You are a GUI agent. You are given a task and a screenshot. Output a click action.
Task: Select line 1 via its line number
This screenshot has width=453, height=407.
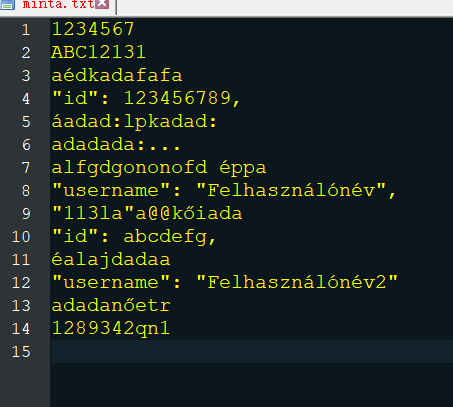pyautogui.click(x=26, y=30)
